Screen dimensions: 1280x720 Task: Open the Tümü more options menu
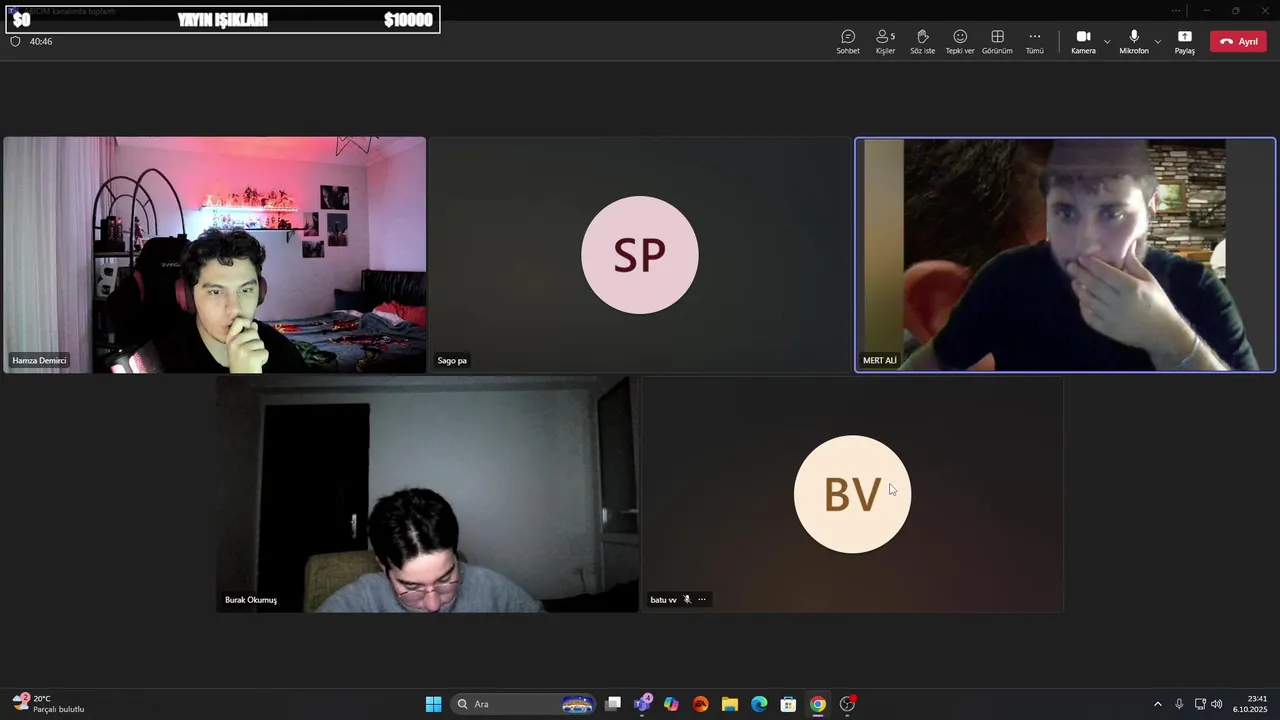tap(1035, 41)
